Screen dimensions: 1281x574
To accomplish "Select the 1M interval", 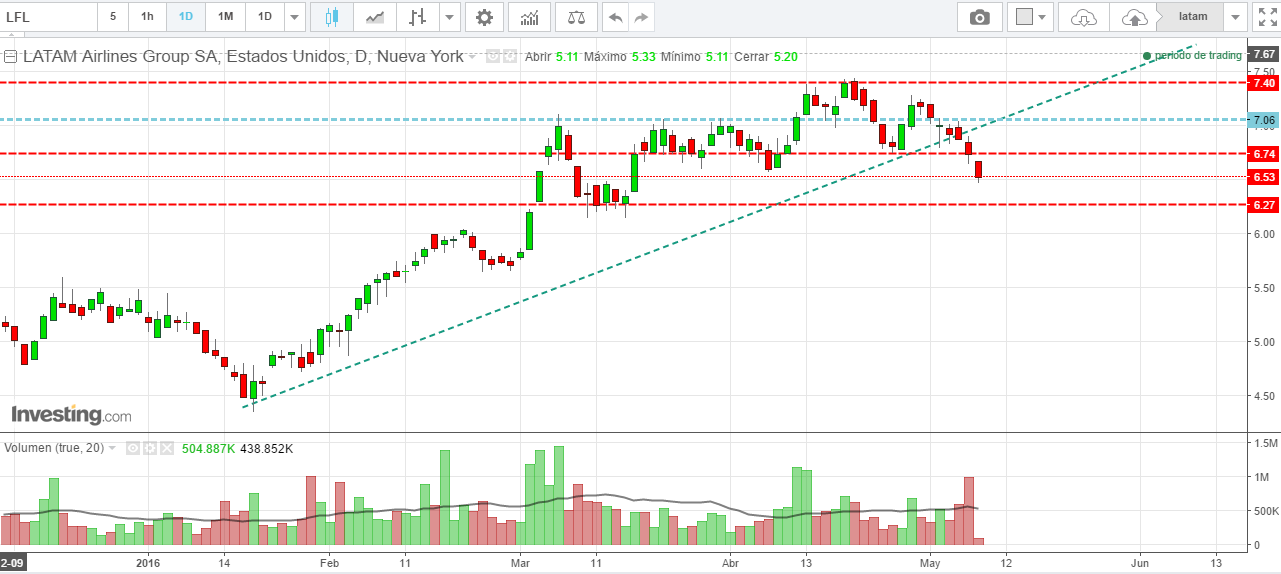I will tap(226, 17).
